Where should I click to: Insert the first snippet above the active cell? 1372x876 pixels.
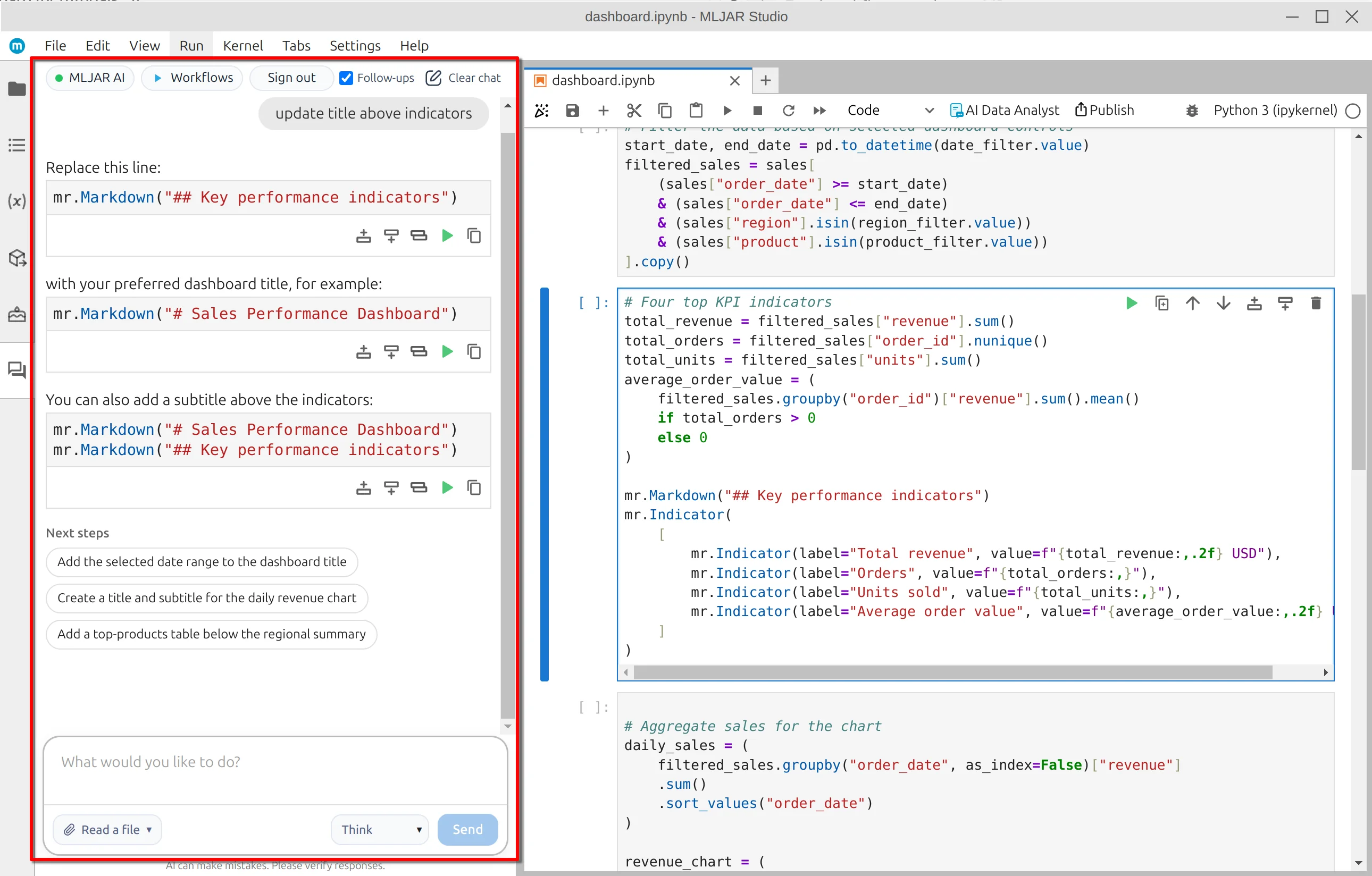[364, 235]
